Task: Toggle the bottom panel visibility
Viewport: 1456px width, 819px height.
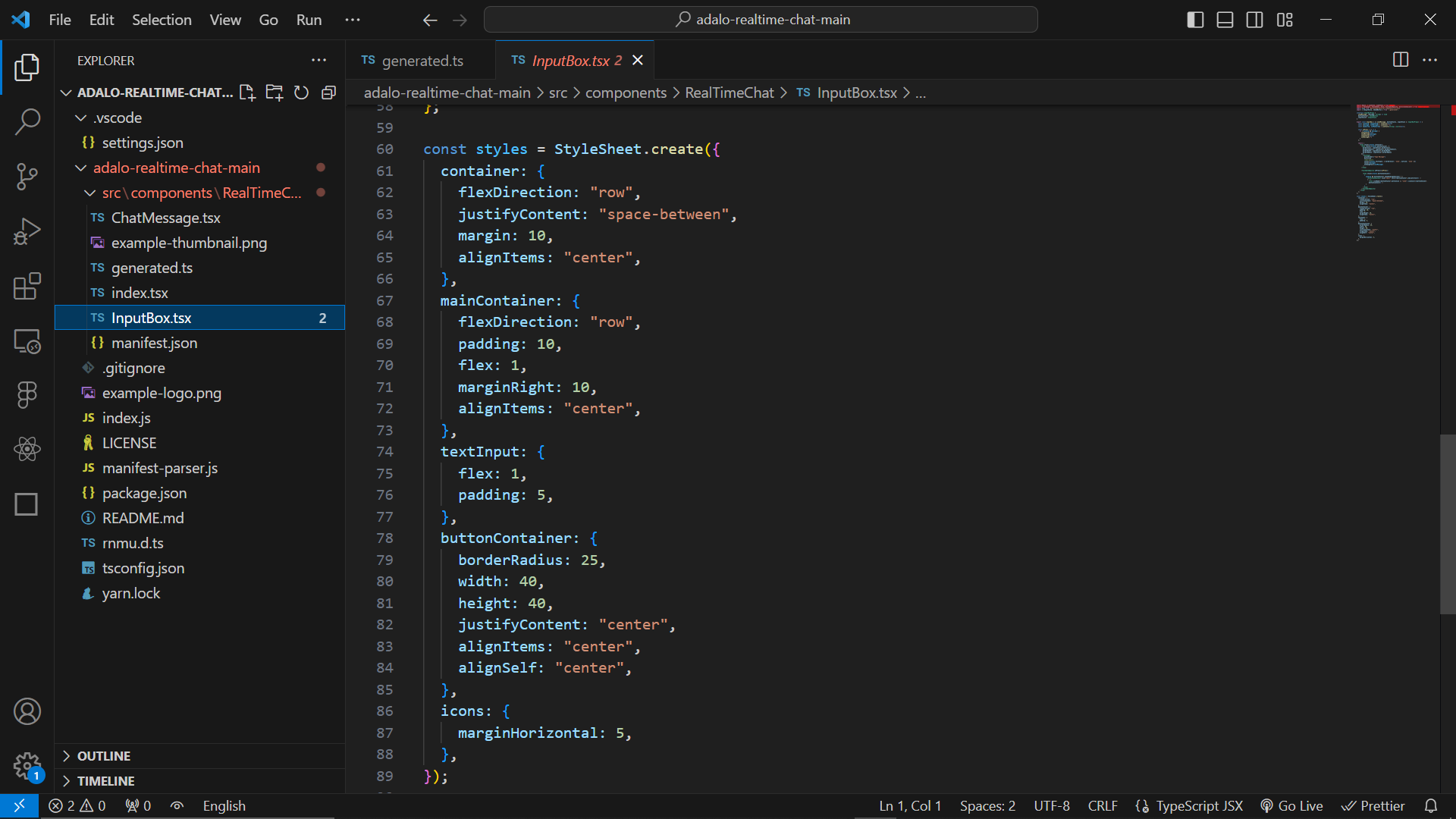Action: pos(1225,20)
